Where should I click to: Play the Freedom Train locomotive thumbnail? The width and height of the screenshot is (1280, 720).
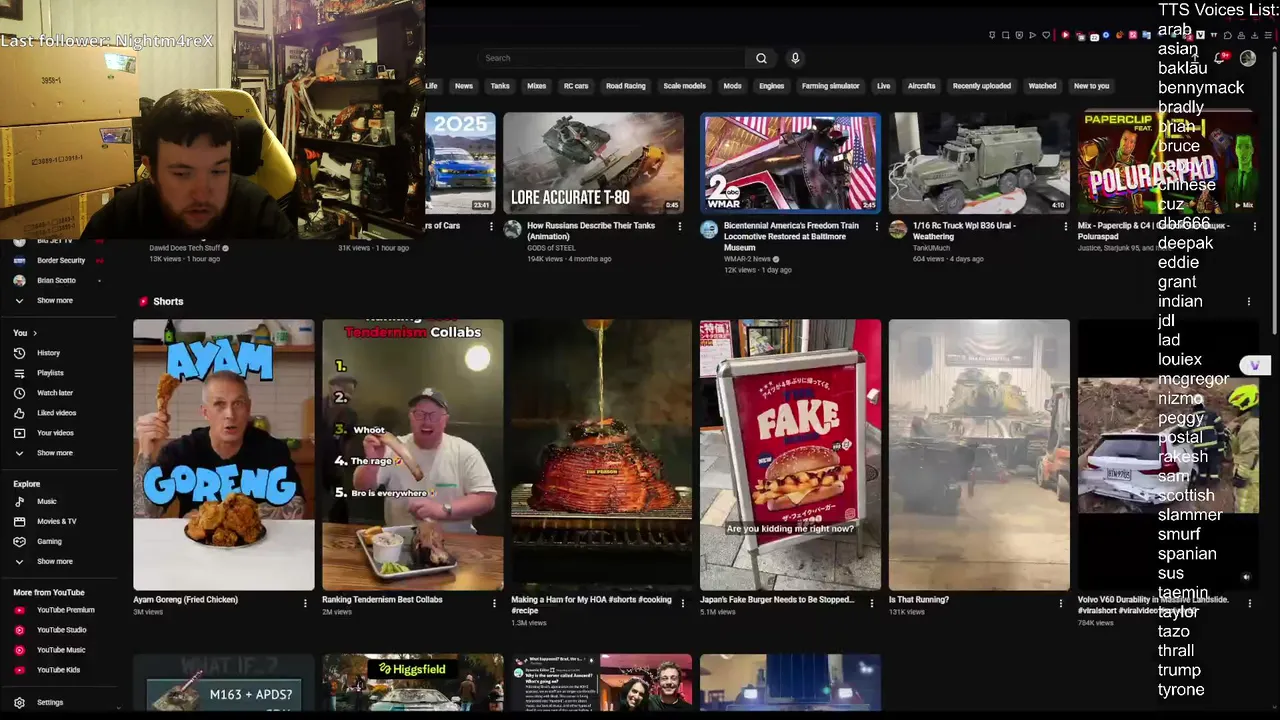(790, 162)
